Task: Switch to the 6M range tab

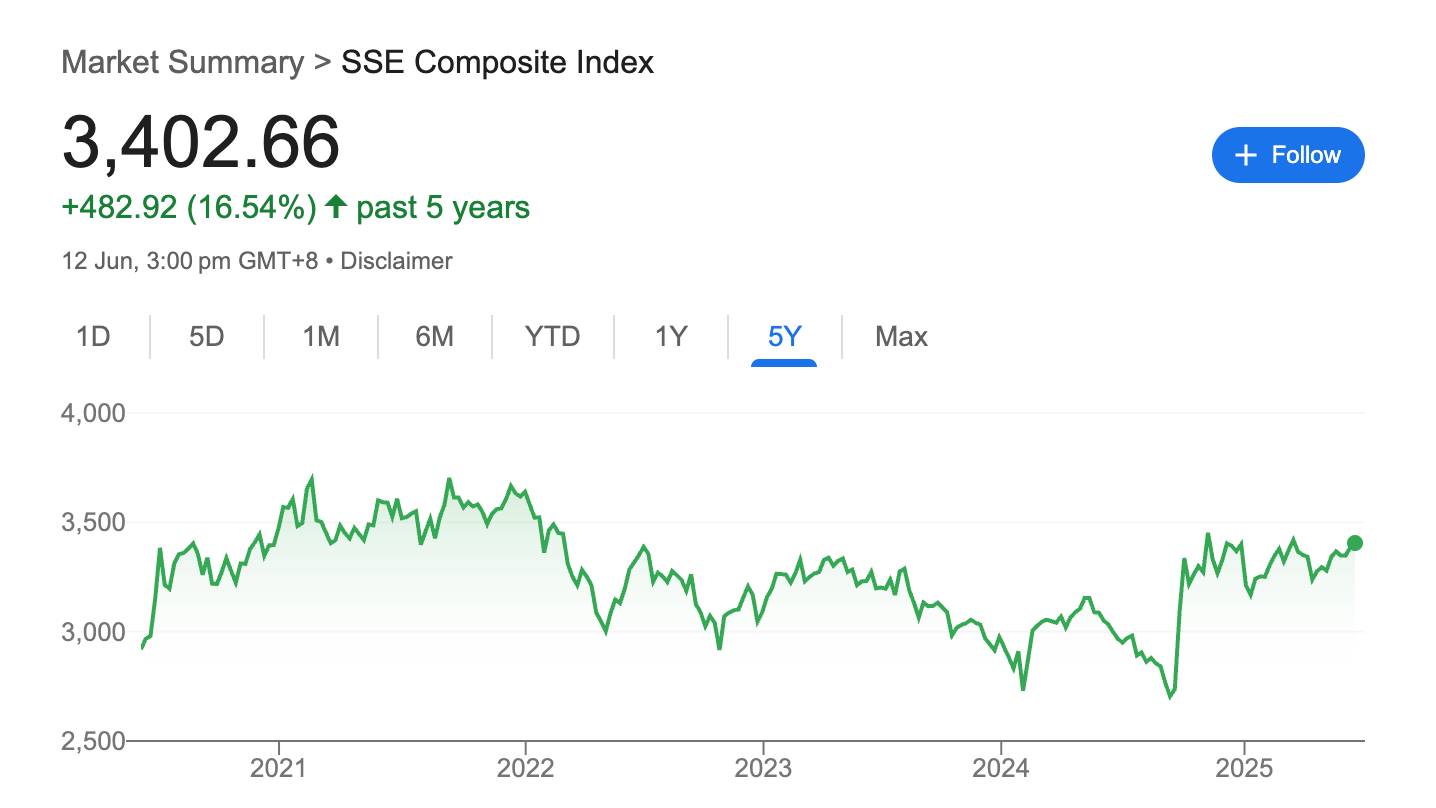Action: coord(435,337)
